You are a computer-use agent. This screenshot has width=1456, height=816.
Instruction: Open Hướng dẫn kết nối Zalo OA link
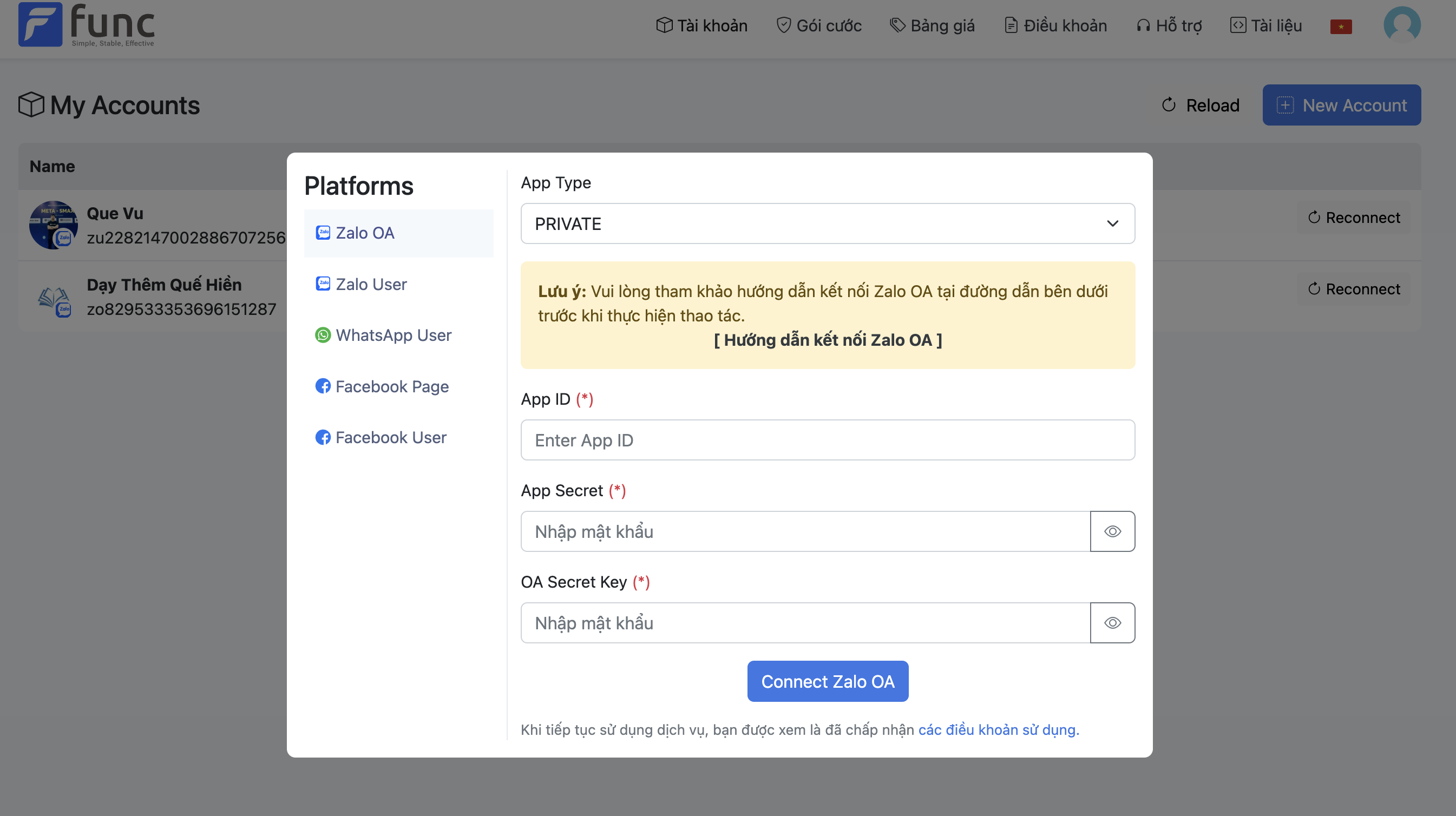coord(827,340)
